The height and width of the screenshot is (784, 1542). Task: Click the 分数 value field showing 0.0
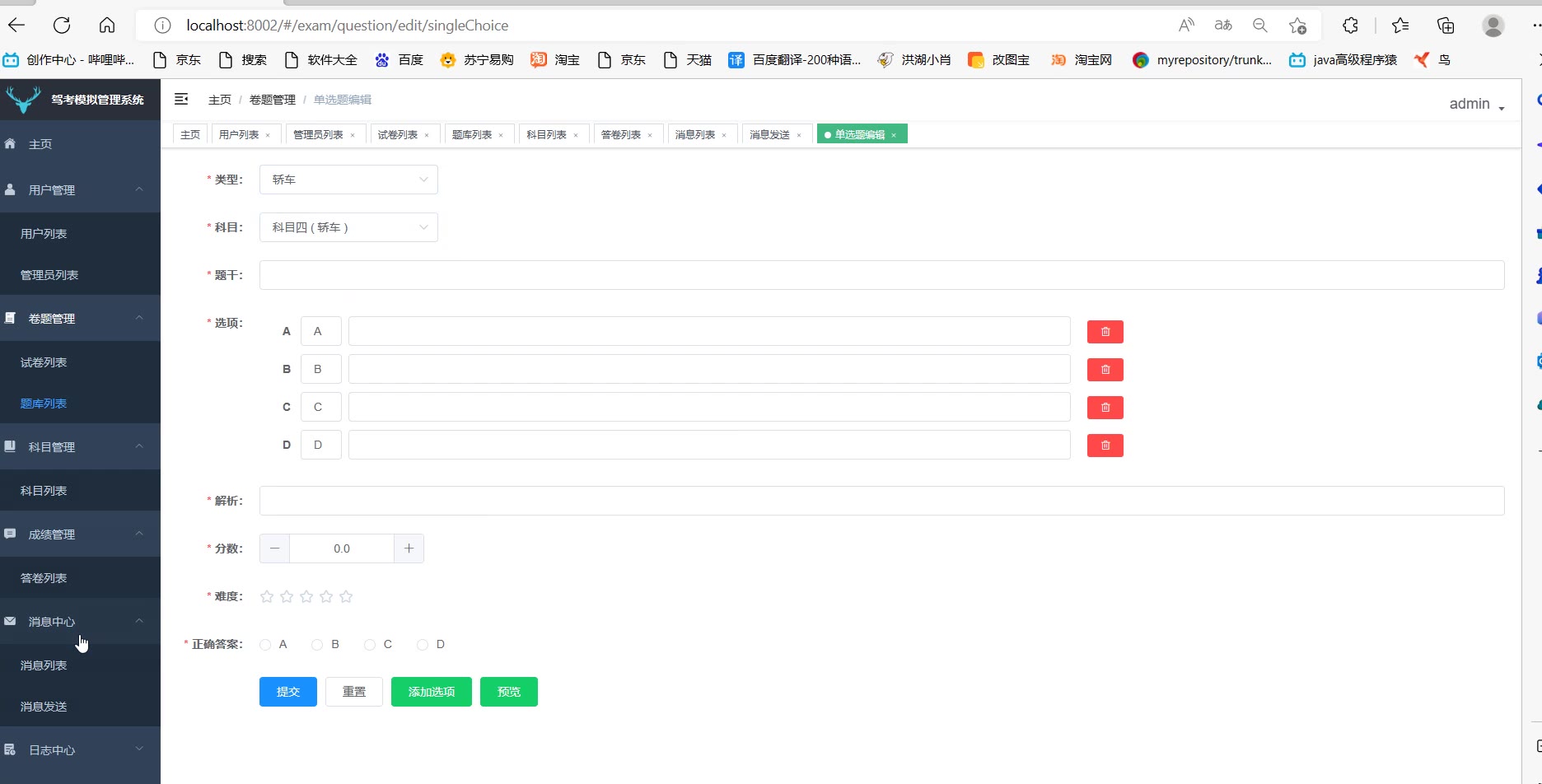click(342, 548)
